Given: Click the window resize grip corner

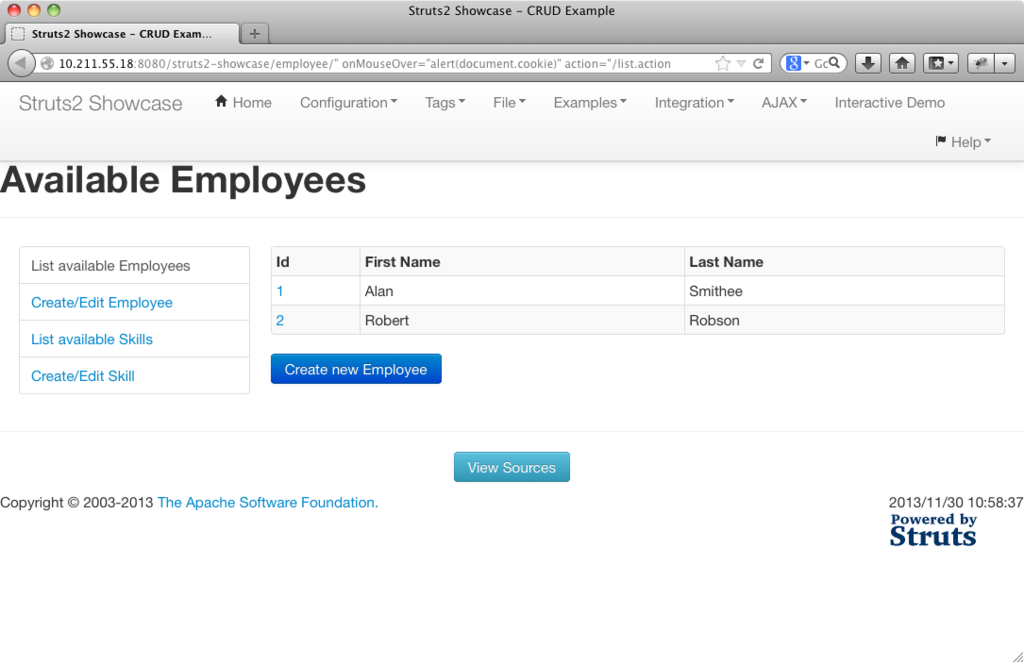Looking at the screenshot, I should pyautogui.click(x=1017, y=656).
